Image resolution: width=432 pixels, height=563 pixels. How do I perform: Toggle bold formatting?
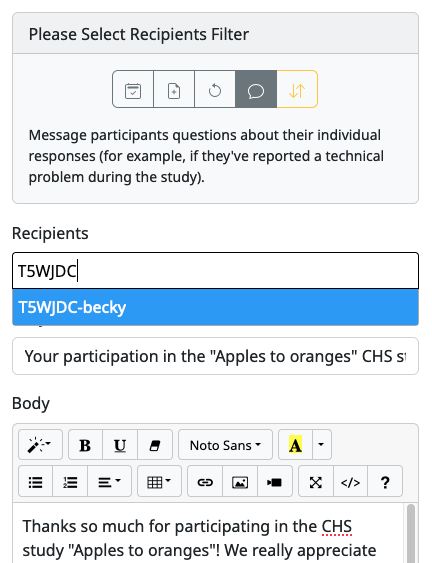point(85,445)
